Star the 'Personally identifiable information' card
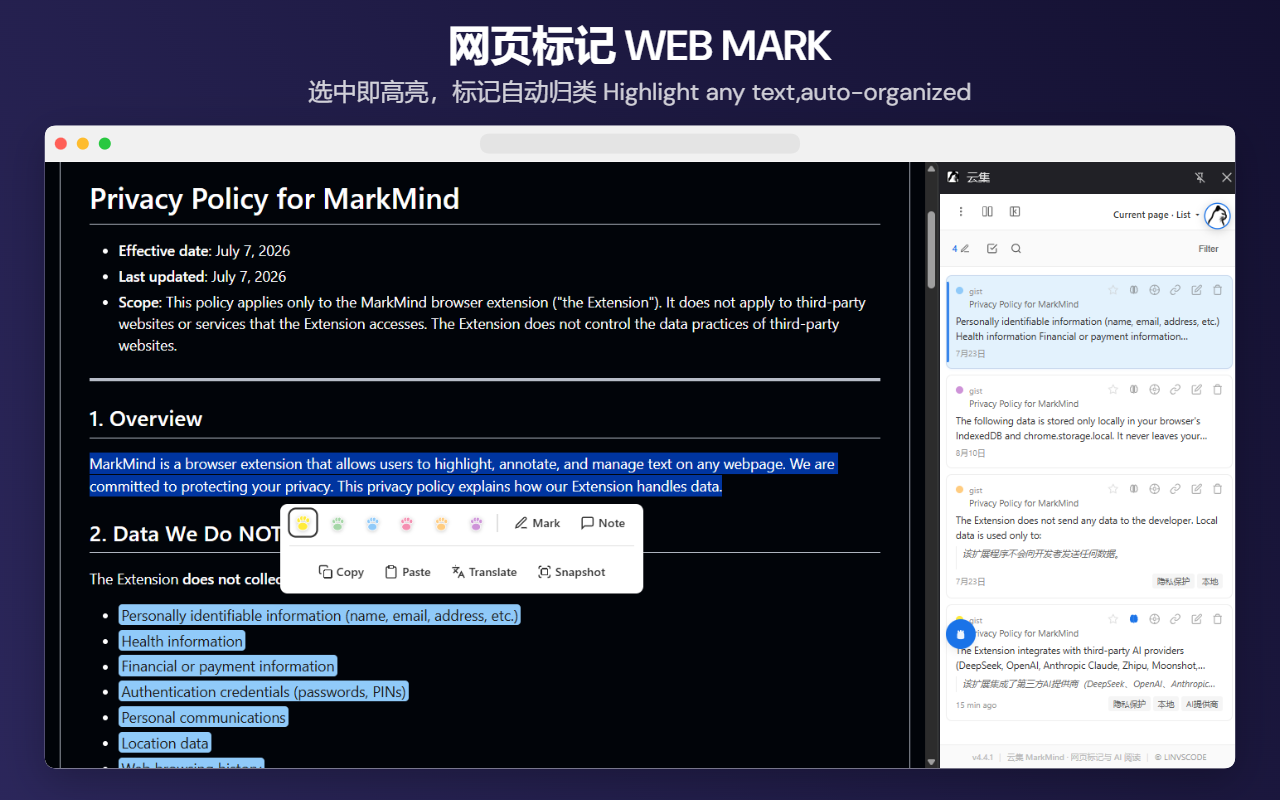1280x800 pixels. pos(1113,290)
